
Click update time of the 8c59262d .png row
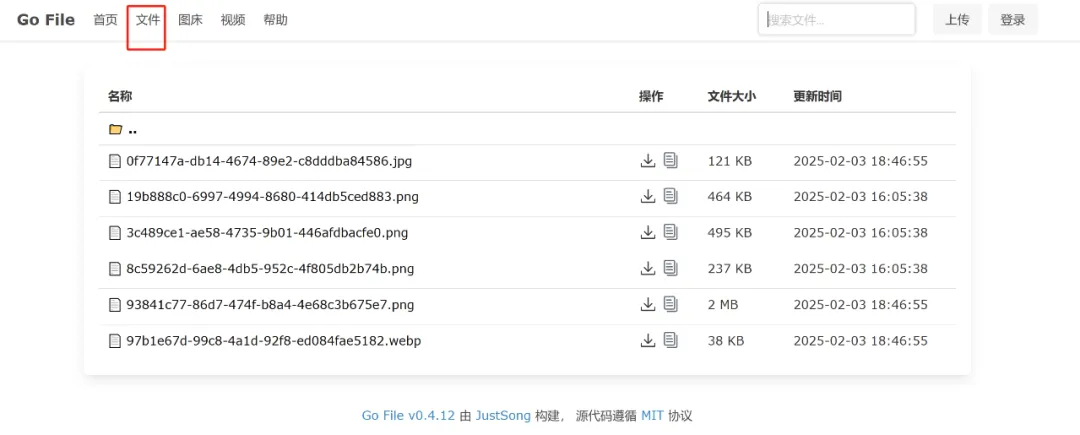(861, 268)
